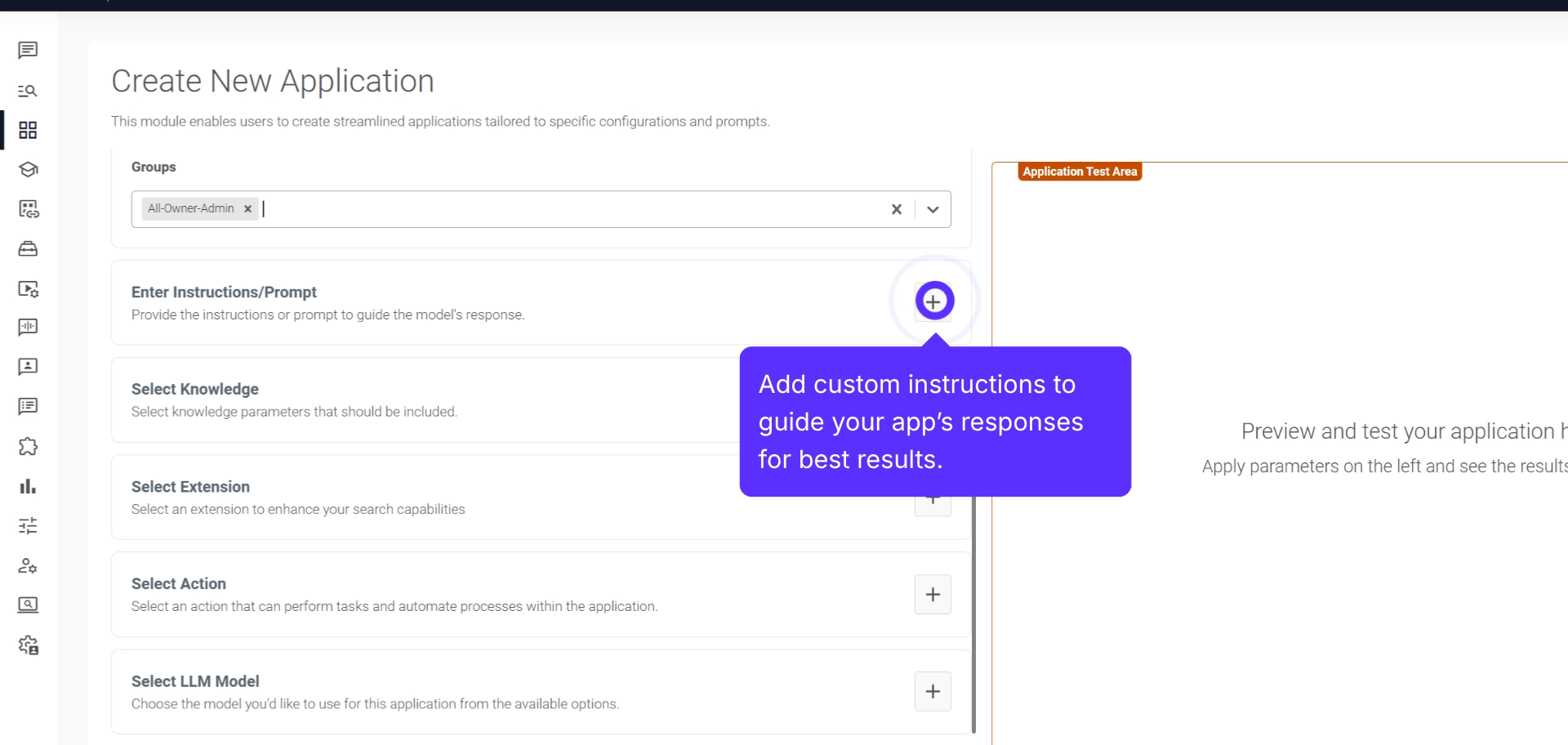Click inside the Groups input field
Image resolution: width=1568 pixels, height=745 pixels.
pos(490,209)
